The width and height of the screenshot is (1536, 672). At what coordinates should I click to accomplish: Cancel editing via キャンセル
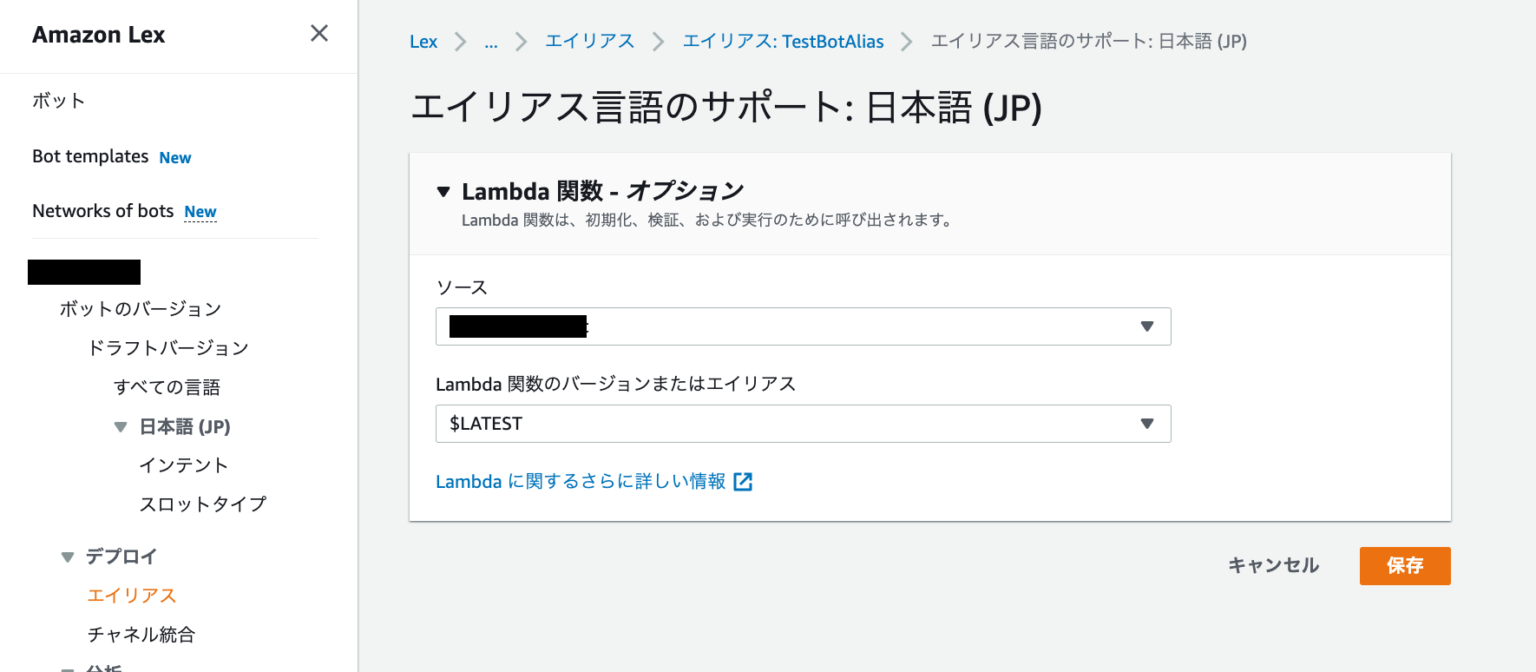[1272, 565]
